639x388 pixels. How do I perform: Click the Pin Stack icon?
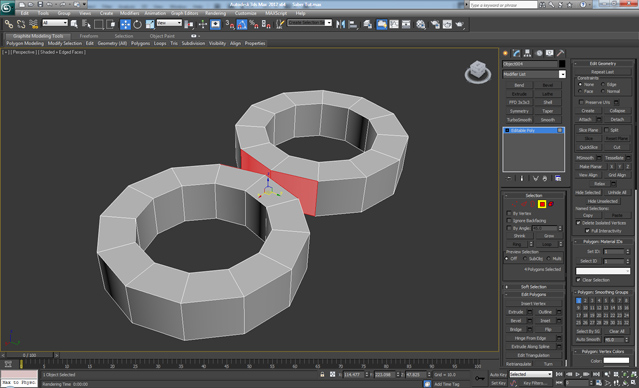509,179
